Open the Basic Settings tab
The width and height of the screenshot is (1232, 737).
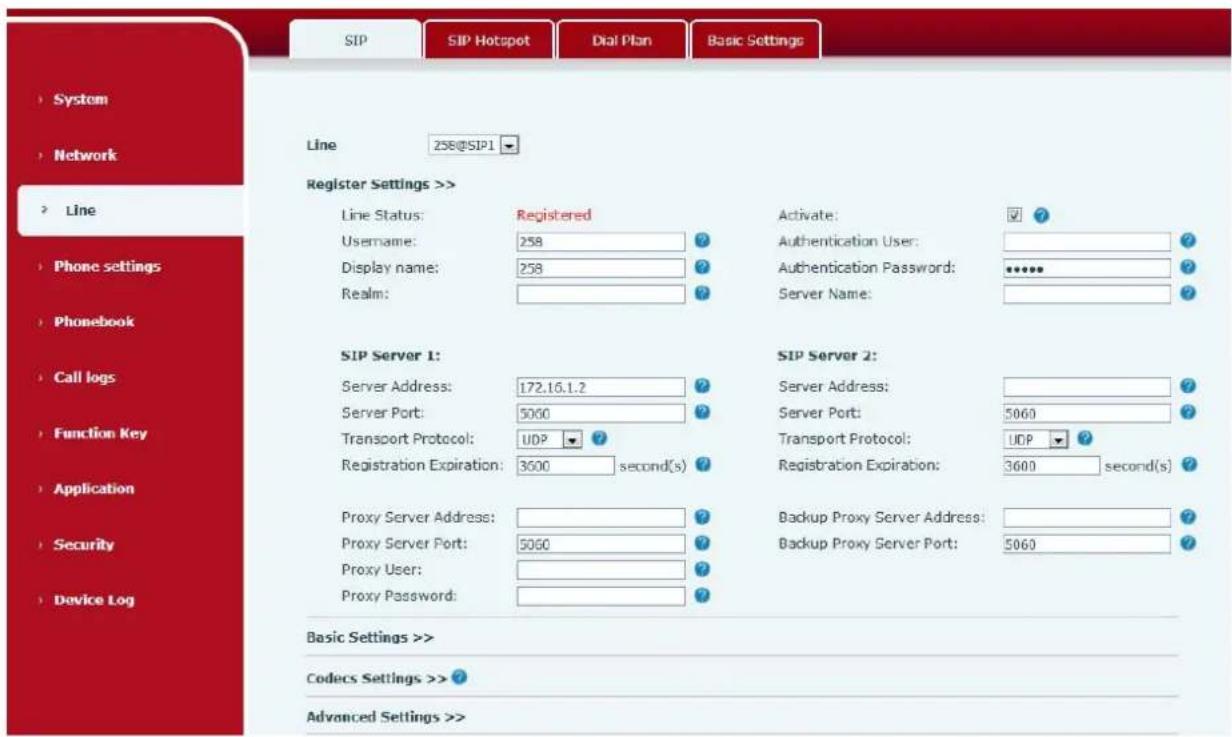click(x=755, y=41)
